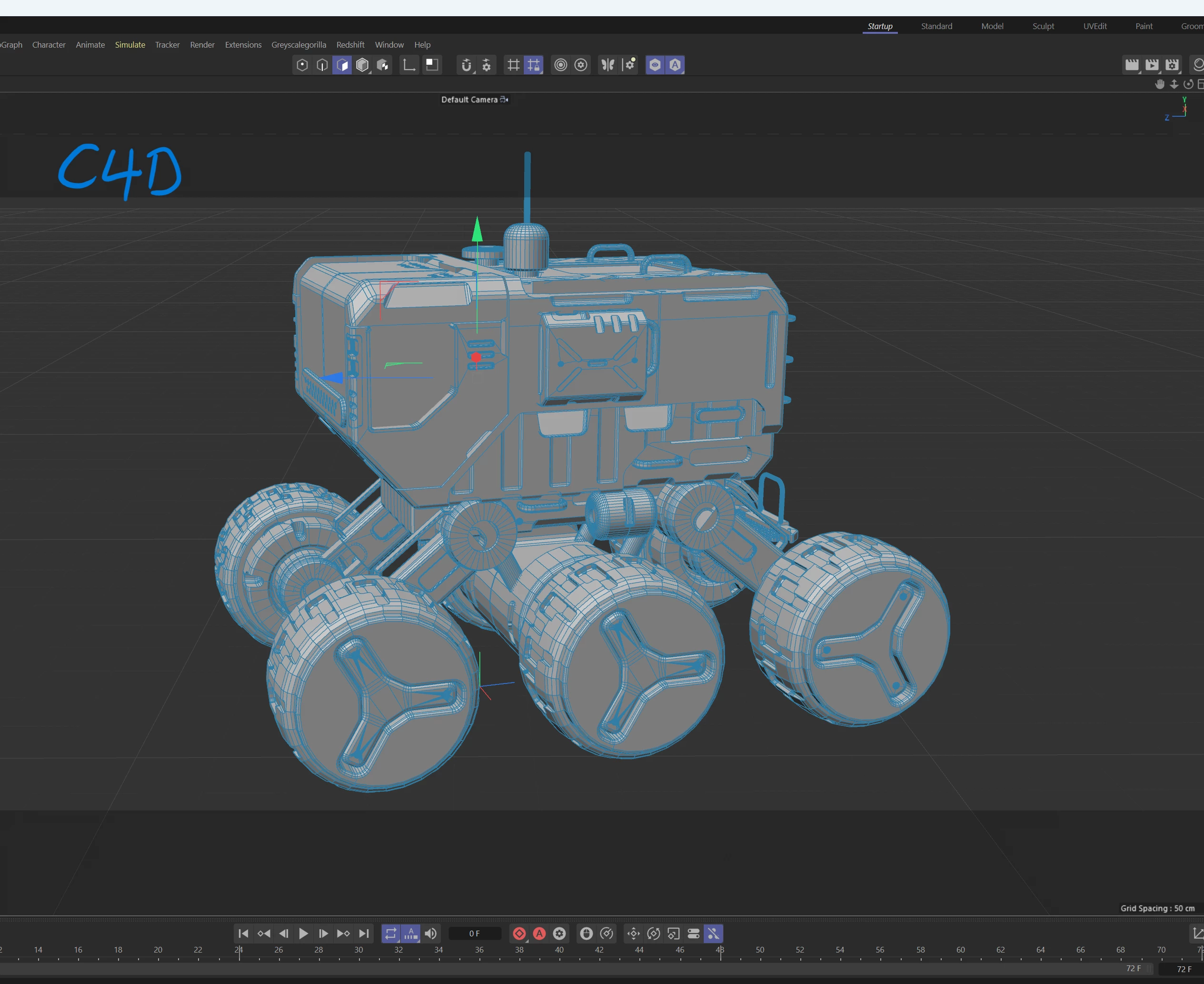Toggle the snap magnet icon
1204x984 pixels.
[466, 65]
